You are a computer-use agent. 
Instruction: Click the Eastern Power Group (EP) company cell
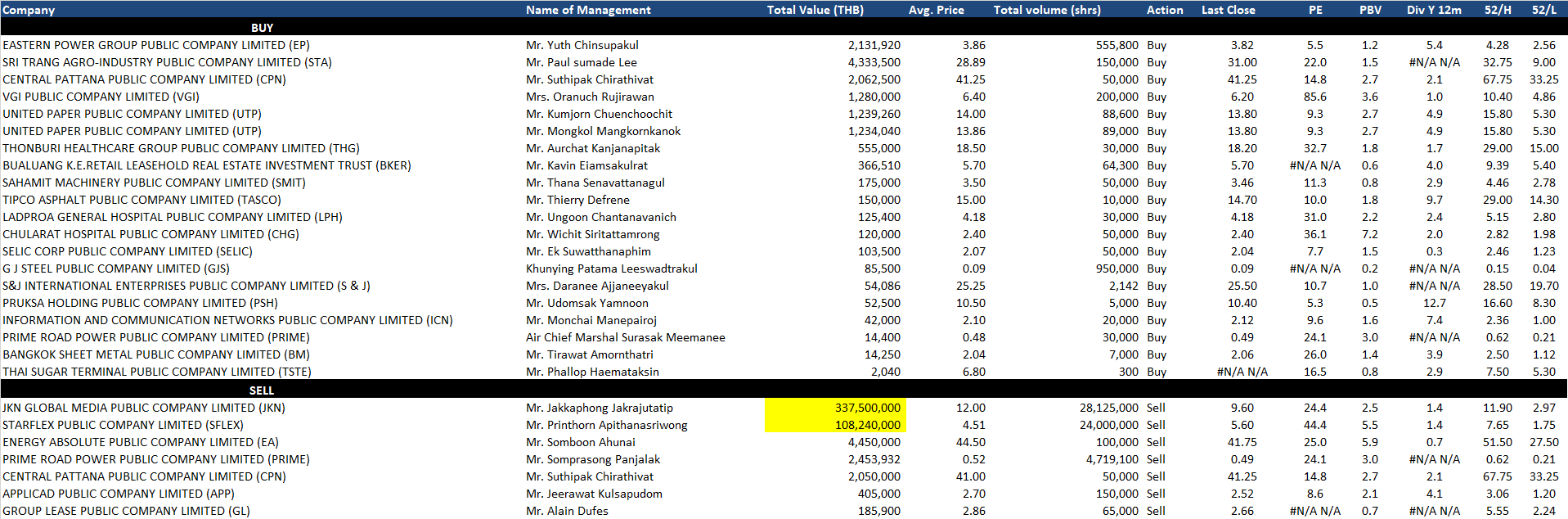(156, 45)
